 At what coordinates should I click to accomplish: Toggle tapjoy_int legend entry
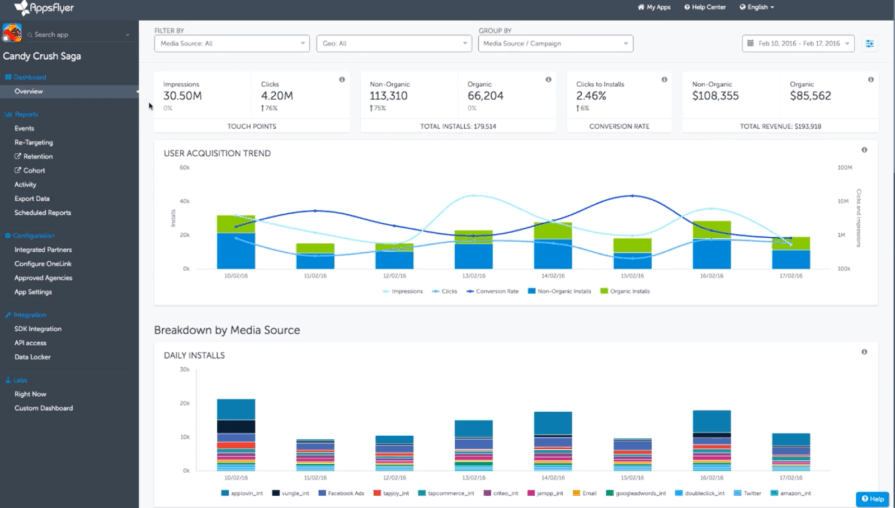pos(391,493)
